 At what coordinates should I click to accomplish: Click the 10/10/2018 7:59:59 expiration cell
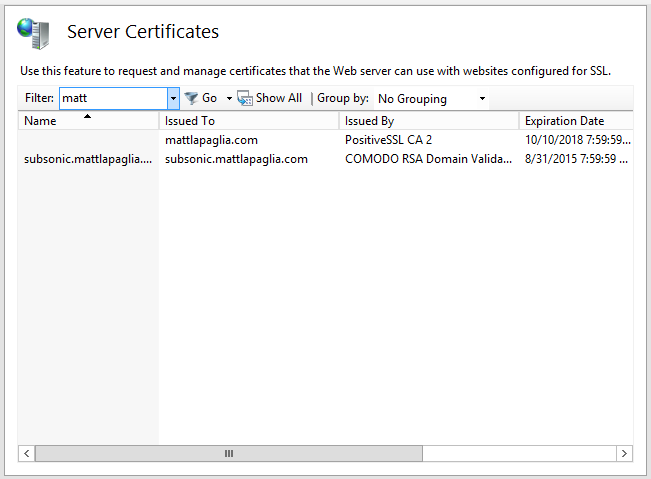point(578,140)
